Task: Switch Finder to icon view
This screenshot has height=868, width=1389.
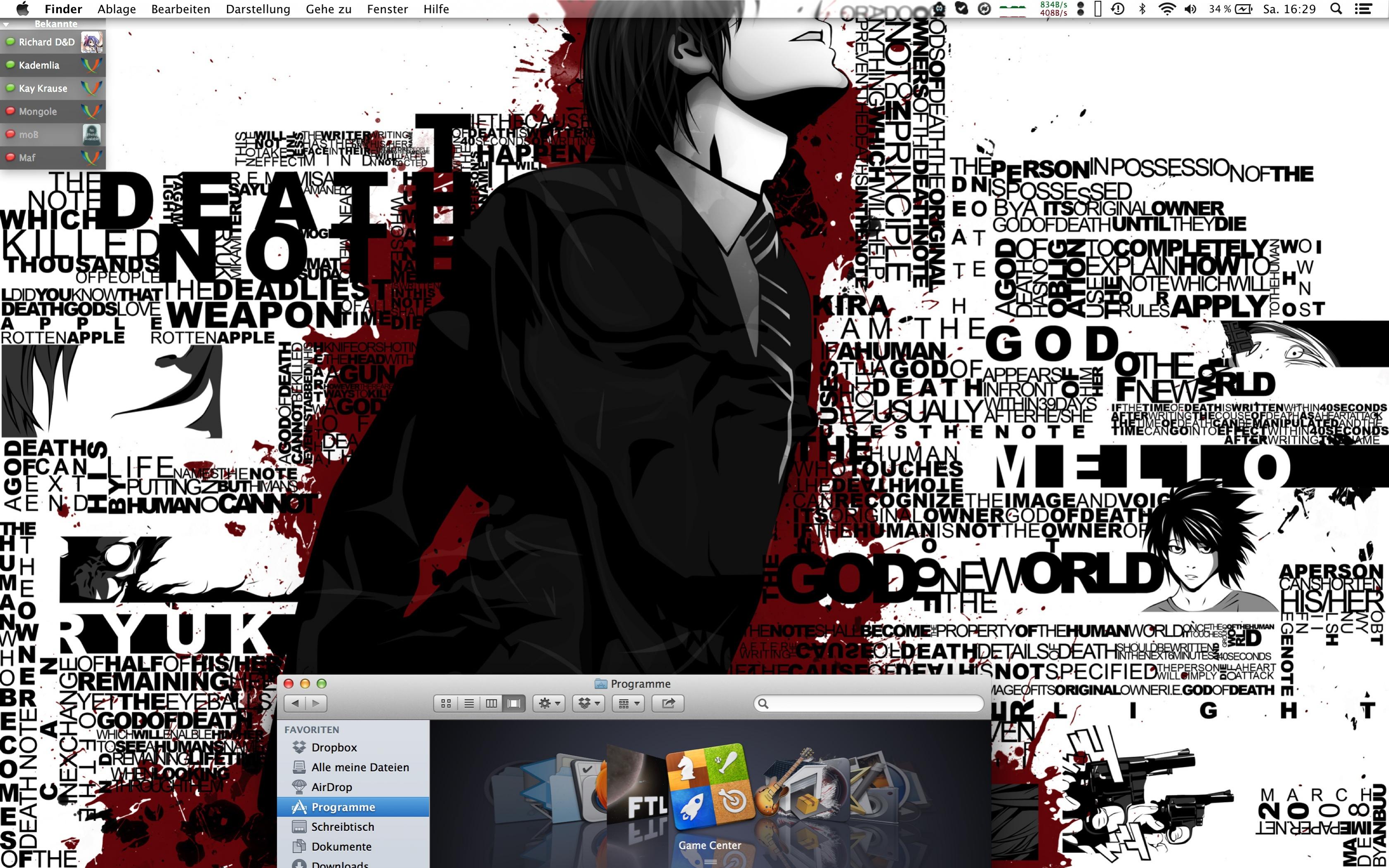Action: 446,703
